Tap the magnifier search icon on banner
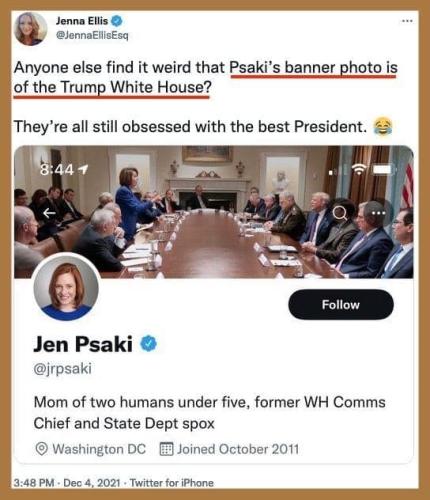430x500 pixels. tap(340, 213)
